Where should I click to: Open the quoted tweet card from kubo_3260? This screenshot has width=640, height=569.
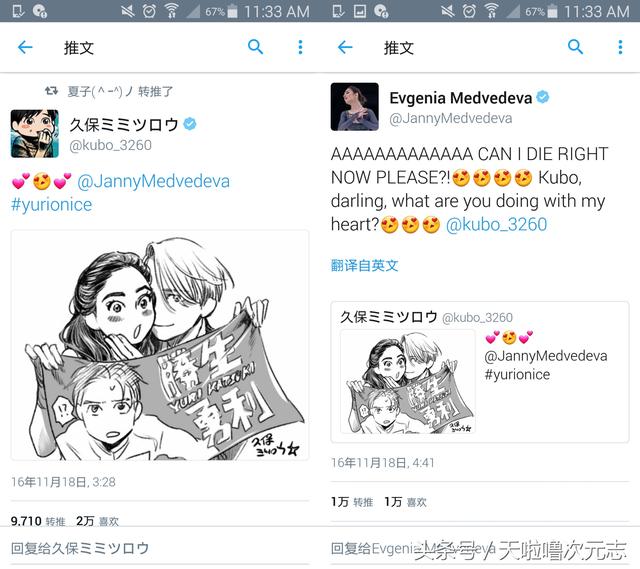480,372
